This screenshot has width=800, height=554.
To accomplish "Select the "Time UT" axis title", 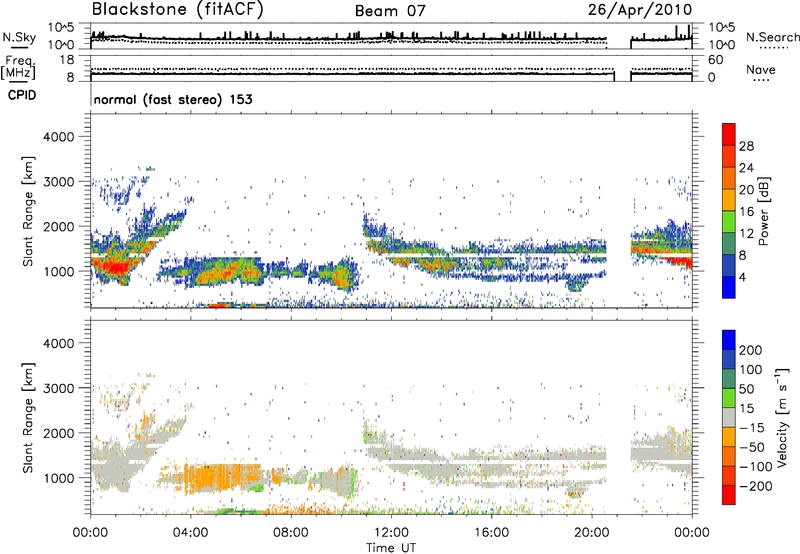I will (391, 548).
